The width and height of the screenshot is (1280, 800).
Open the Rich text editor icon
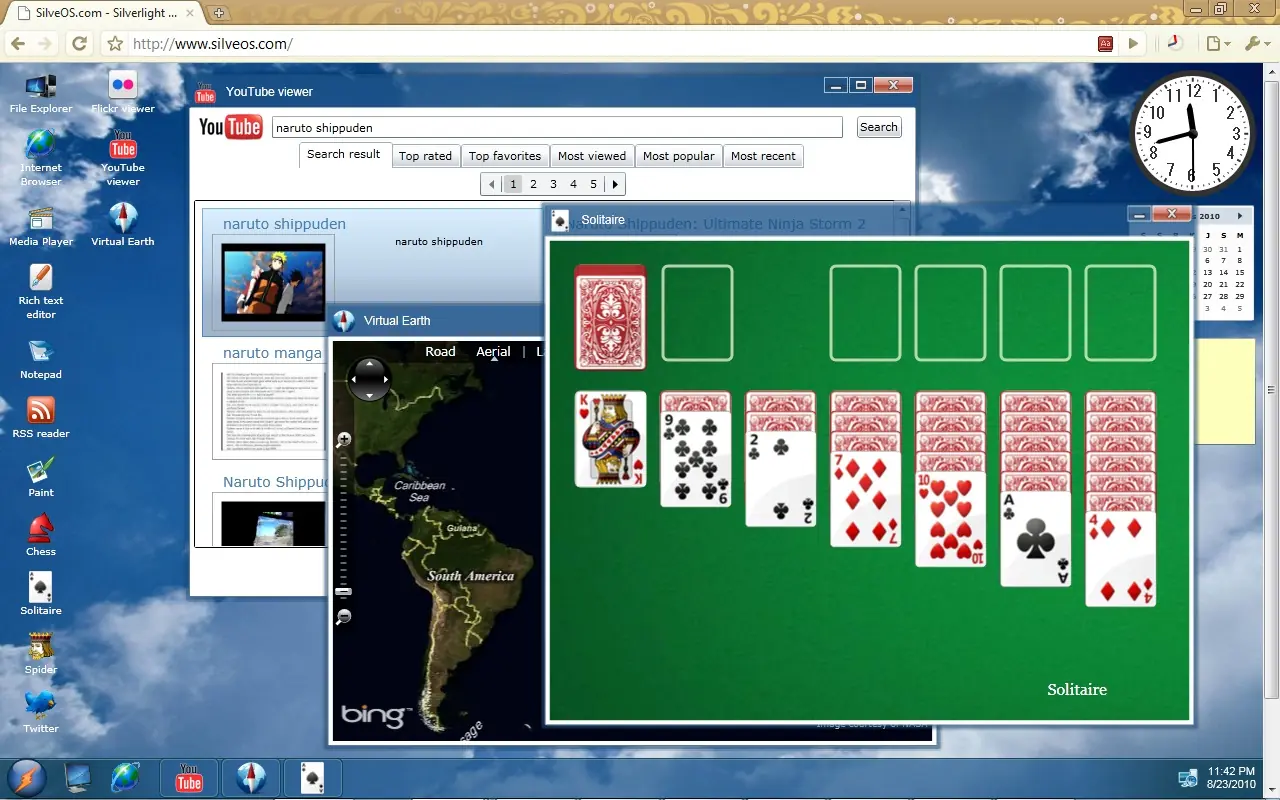41,292
